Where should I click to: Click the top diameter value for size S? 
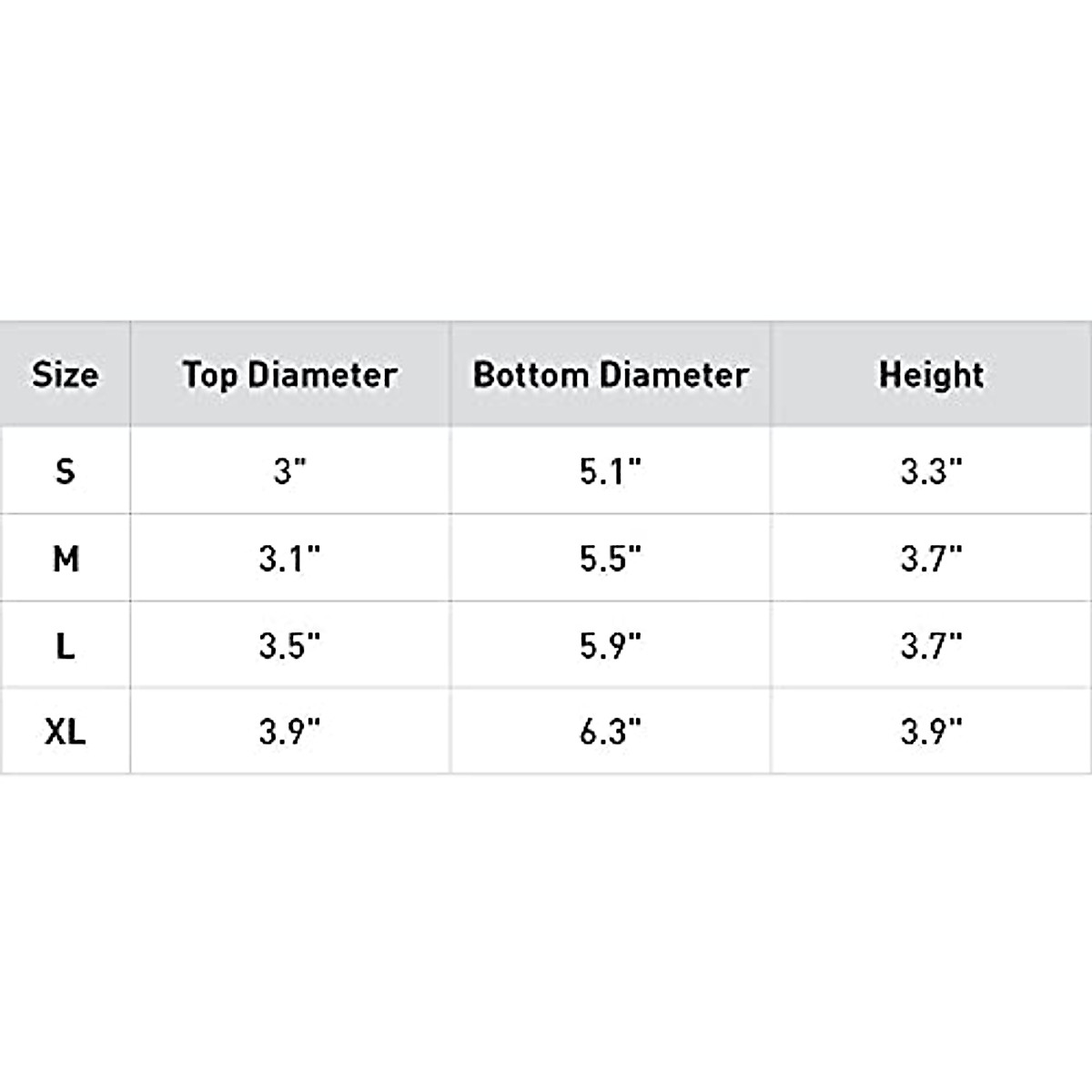(x=289, y=471)
